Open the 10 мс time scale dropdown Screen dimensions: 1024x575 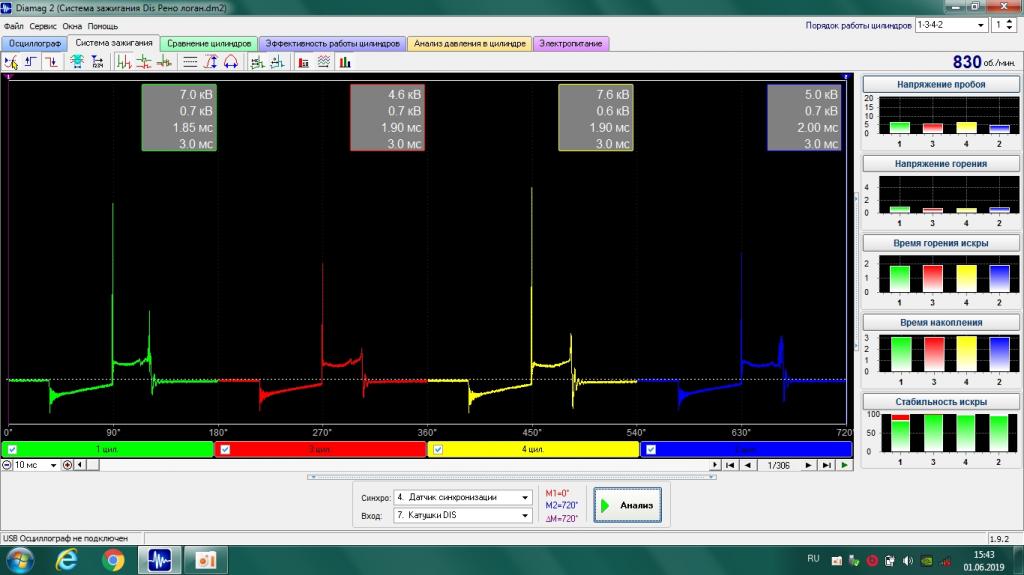[x=53, y=465]
